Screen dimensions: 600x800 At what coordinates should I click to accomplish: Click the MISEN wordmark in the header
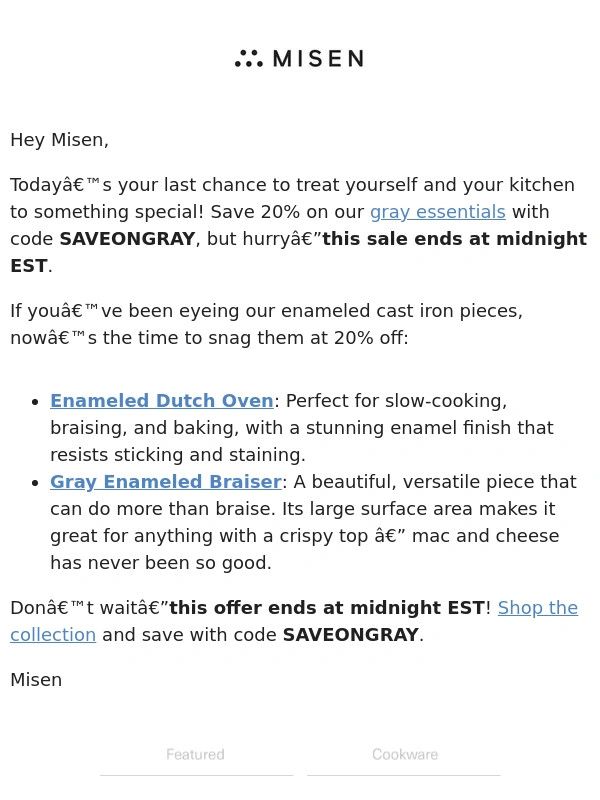318,59
